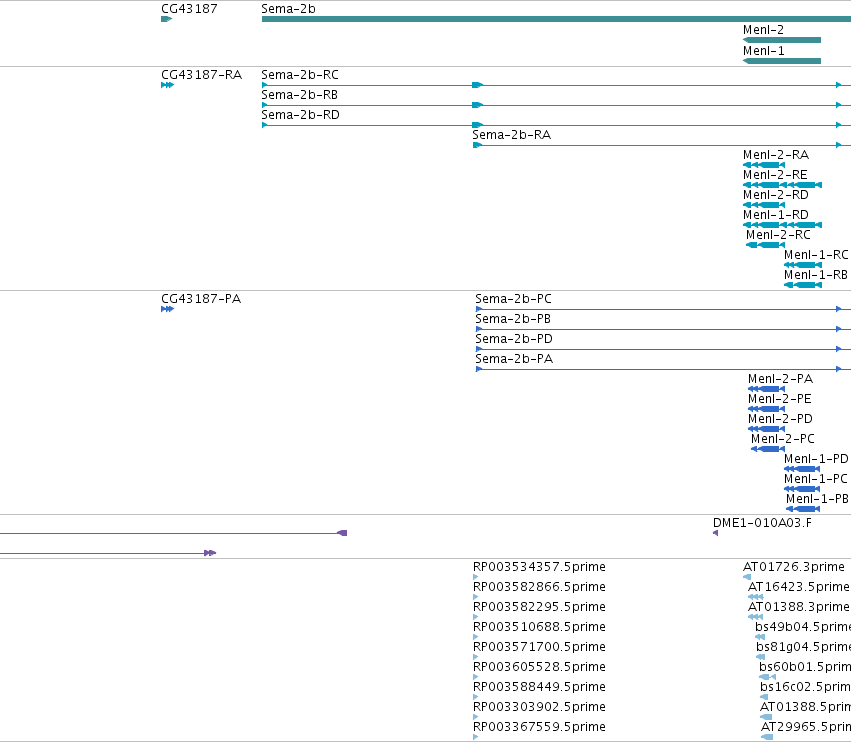Screen dimensions: 851x742
Task: Open EST AT01726.3prime
Action: 793,567
